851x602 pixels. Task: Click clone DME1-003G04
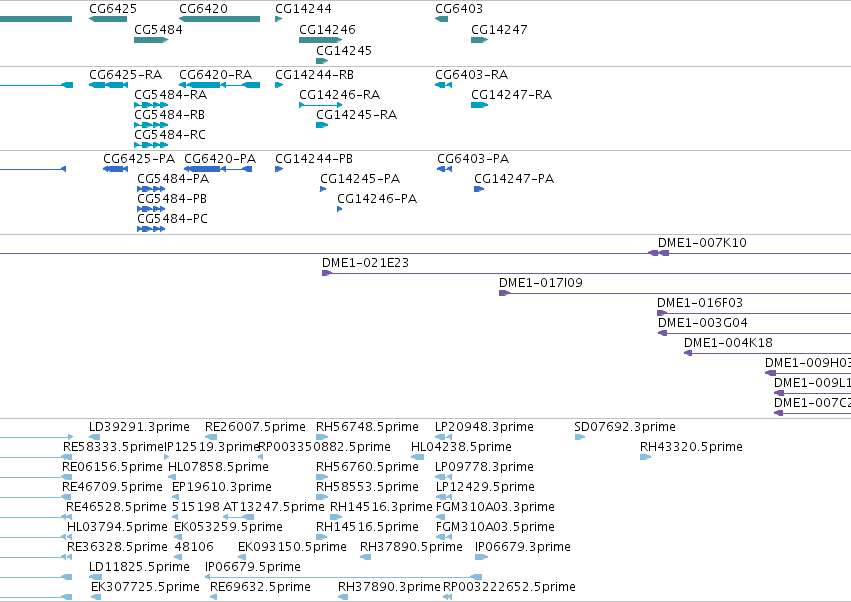pos(703,323)
